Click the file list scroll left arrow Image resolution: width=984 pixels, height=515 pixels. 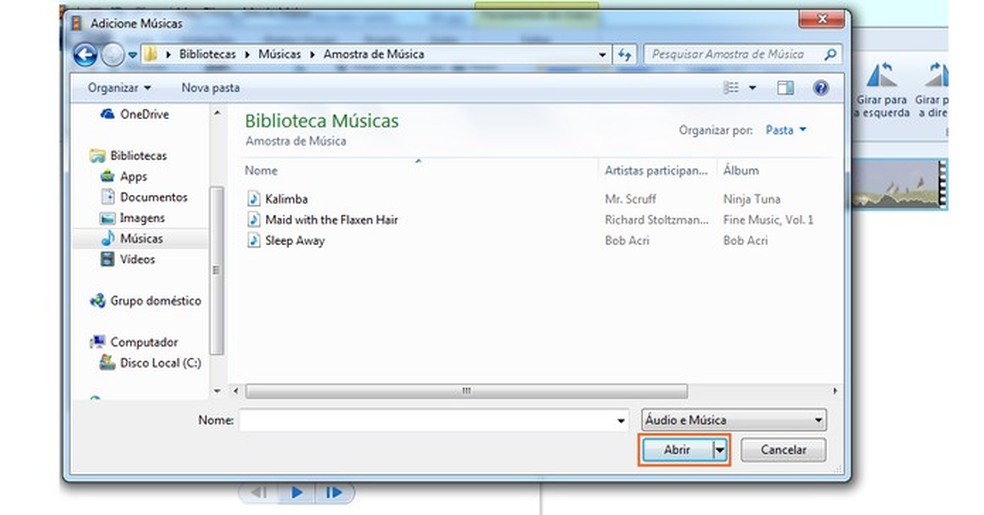coord(236,391)
